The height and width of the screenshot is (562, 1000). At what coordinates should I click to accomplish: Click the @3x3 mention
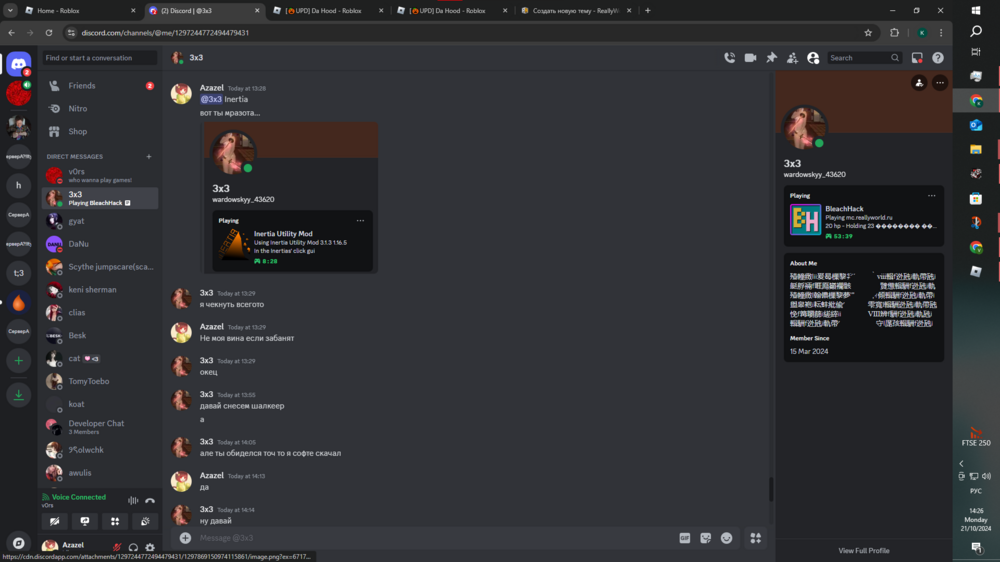click(211, 99)
